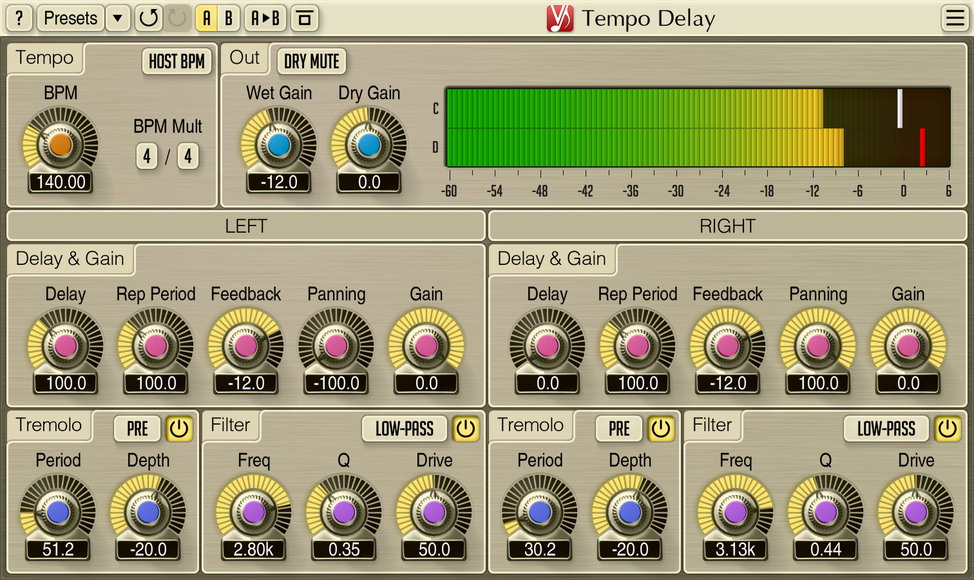Edit the Left Panning value -100.0
The image size is (974, 580).
336,383
